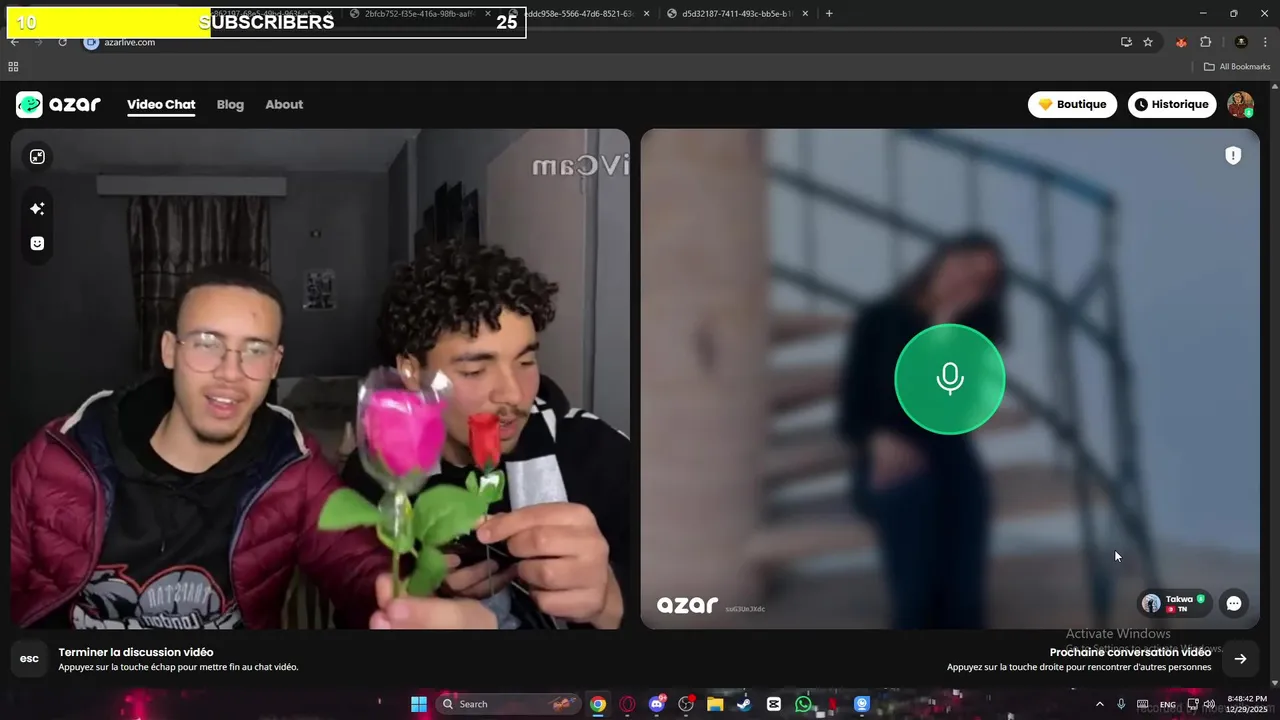Open Steam from taskbar
Image resolution: width=1280 pixels, height=720 pixels.
tap(744, 704)
